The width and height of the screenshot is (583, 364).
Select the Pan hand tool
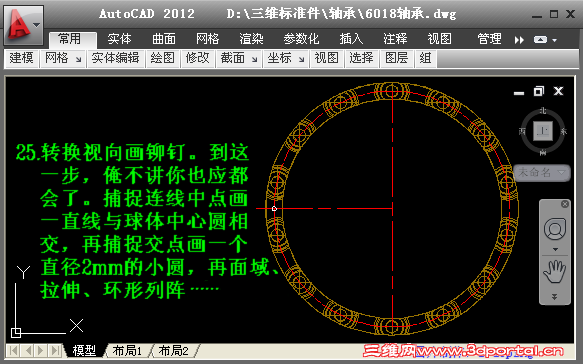555,272
